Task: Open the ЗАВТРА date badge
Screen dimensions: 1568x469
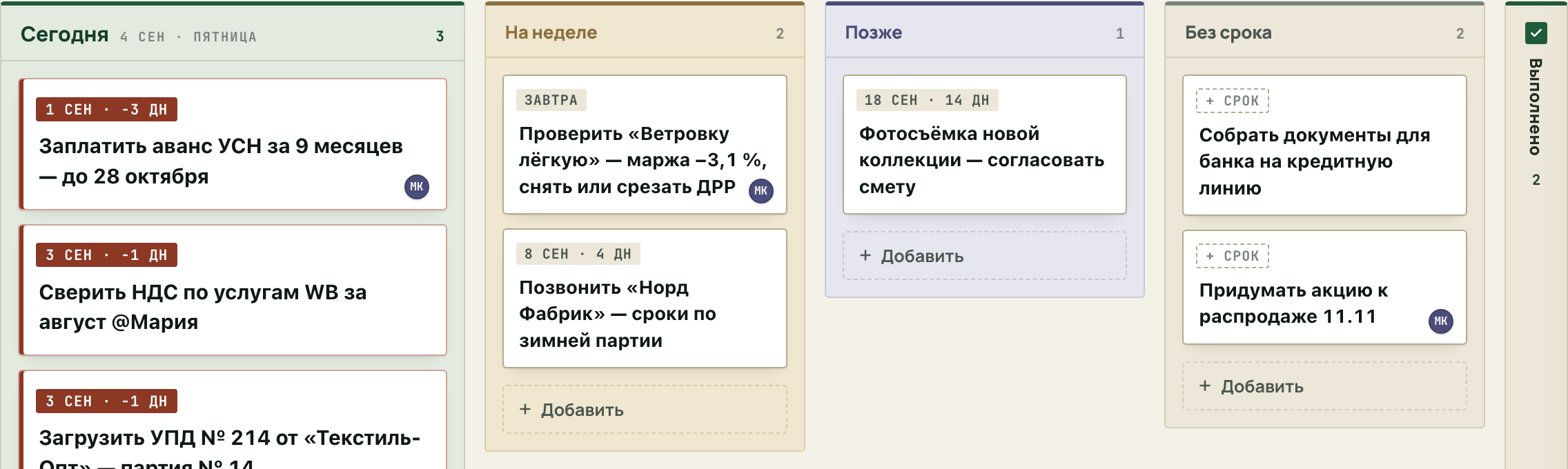Action: tap(551, 100)
